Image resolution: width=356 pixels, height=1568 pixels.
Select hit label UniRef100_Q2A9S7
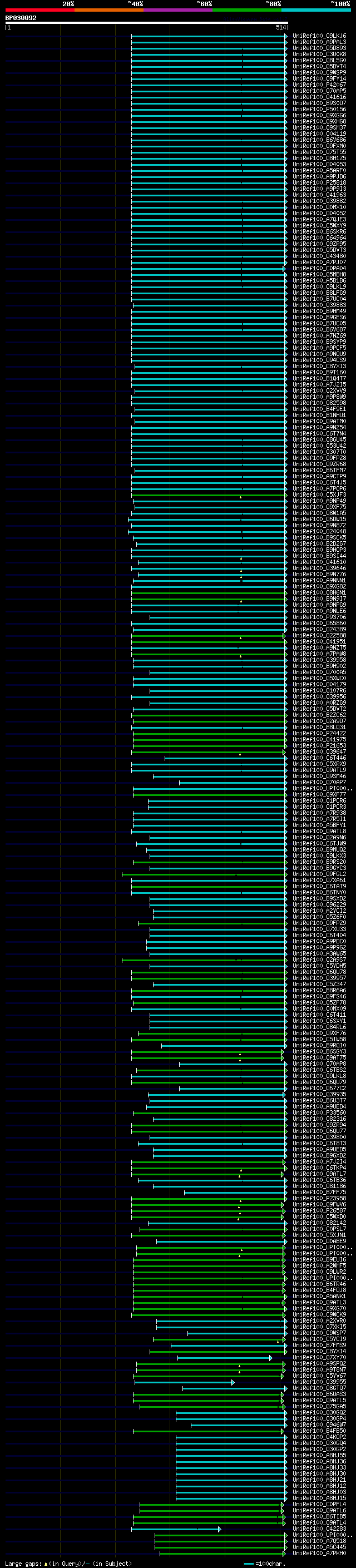coord(319,960)
